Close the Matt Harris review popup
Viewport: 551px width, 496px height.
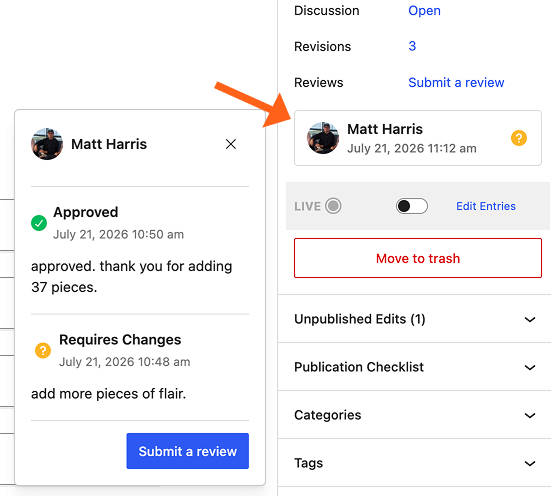[231, 144]
